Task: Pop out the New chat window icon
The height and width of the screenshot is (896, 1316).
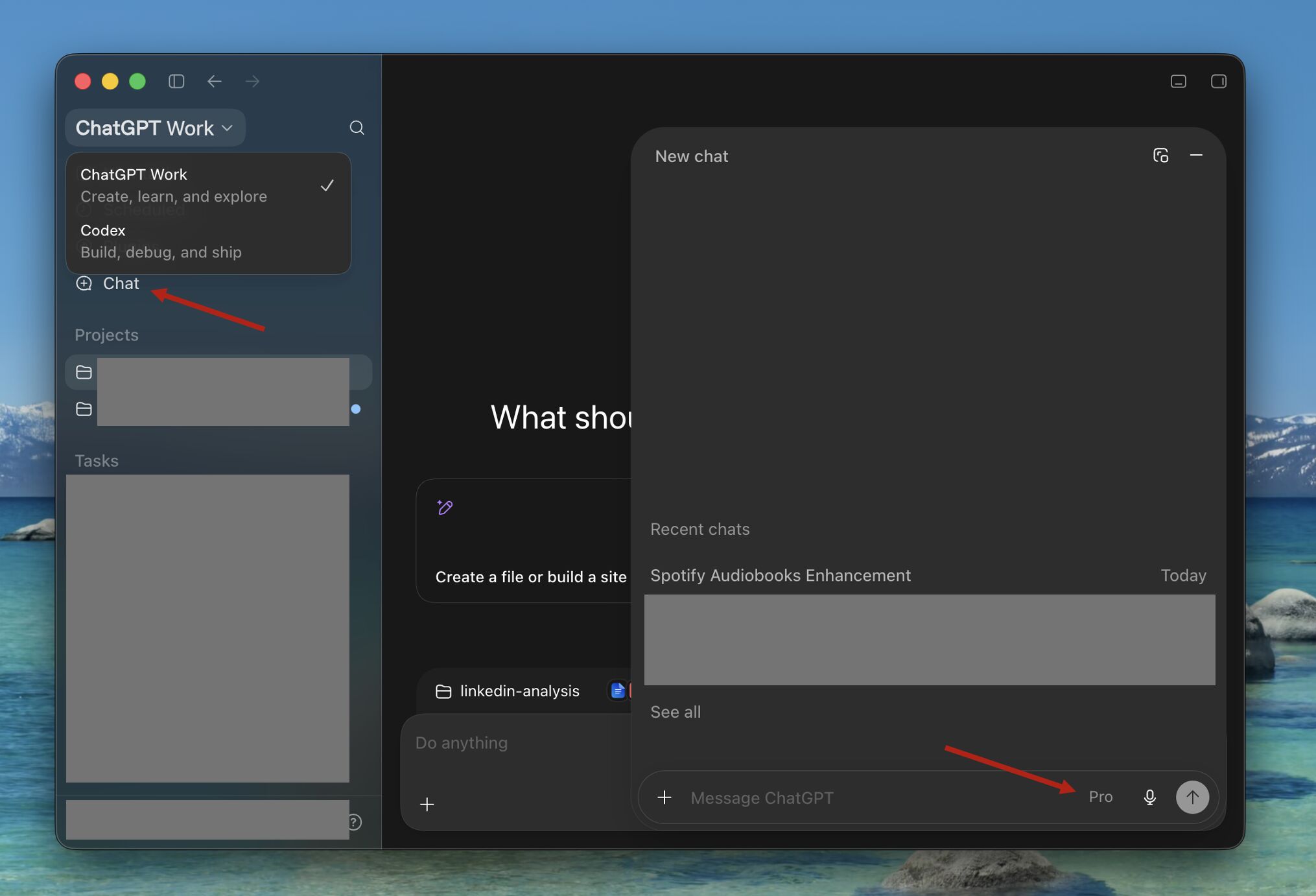Action: 1160,156
